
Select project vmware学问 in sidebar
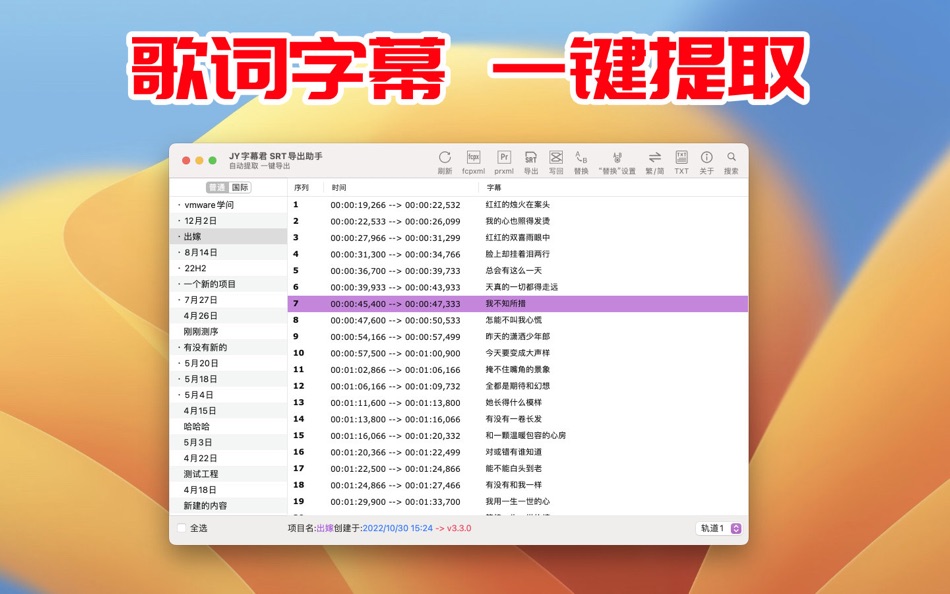(228, 205)
